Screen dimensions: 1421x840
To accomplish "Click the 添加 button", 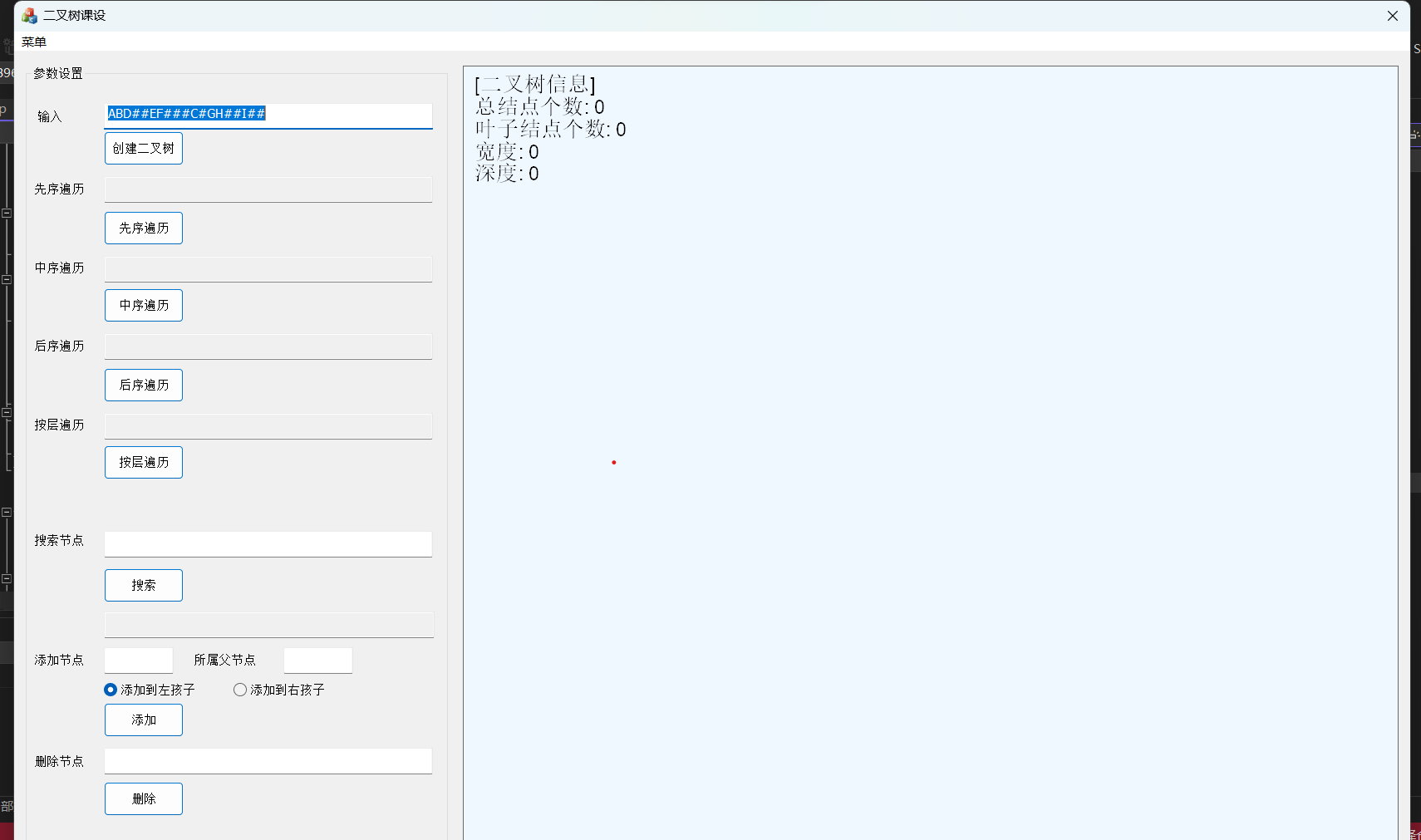I will click(144, 720).
